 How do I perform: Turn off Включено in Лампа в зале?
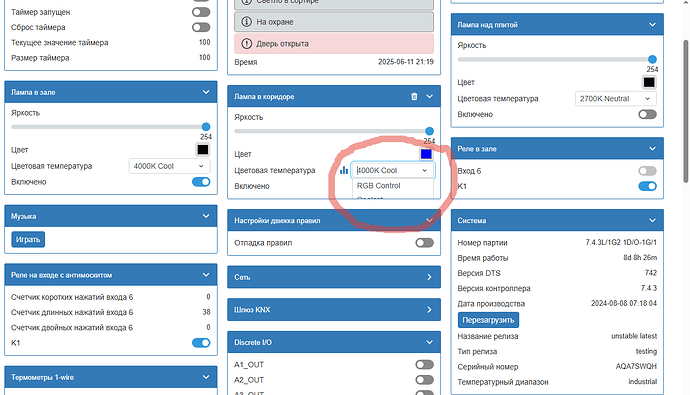click(x=201, y=182)
